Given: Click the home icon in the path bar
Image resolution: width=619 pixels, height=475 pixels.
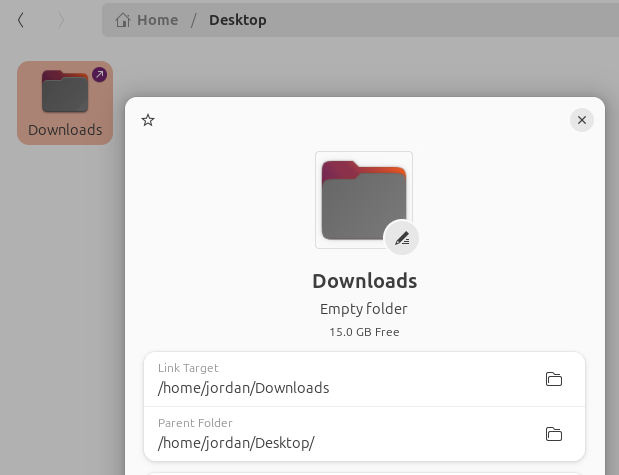Looking at the screenshot, I should [123, 20].
